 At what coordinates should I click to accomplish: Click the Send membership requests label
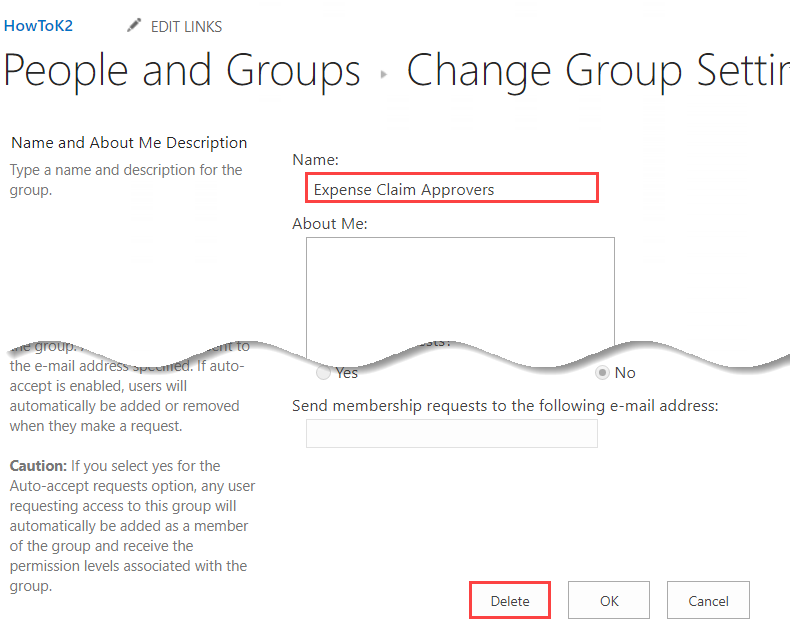[505, 406]
